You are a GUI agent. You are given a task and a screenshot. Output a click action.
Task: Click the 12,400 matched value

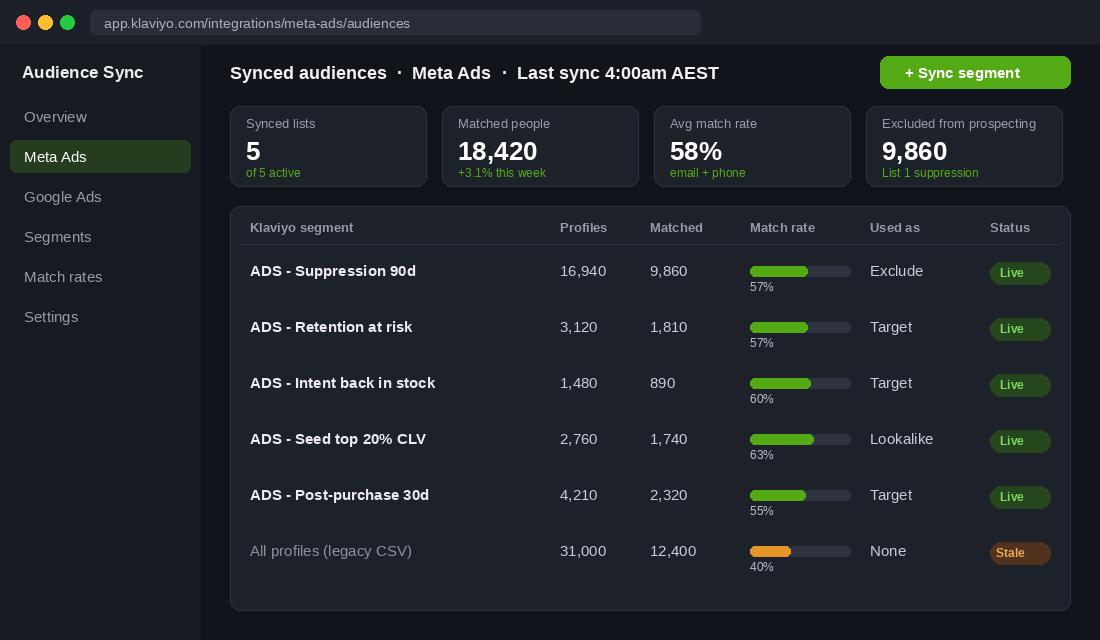pos(673,552)
